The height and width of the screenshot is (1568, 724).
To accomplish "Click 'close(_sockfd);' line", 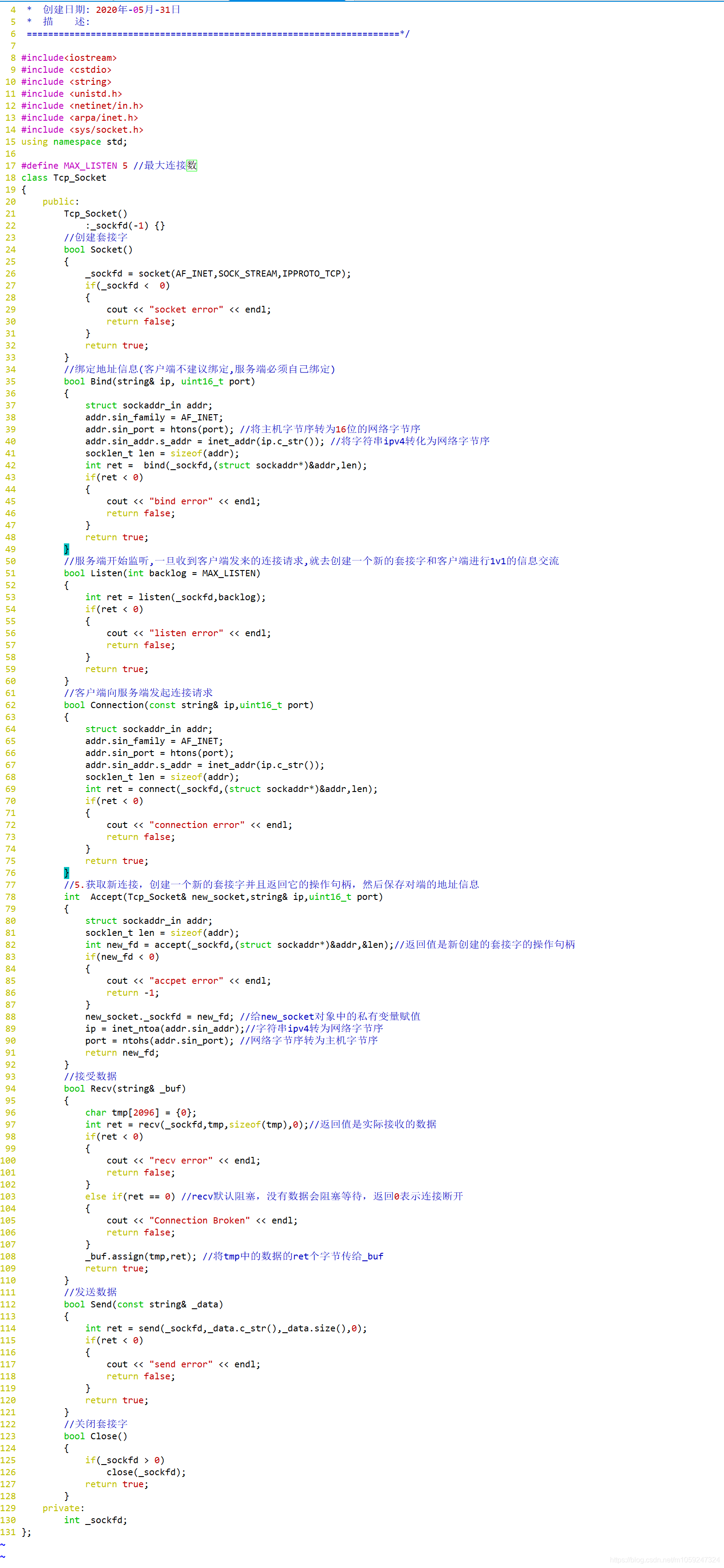I will [146, 1472].
